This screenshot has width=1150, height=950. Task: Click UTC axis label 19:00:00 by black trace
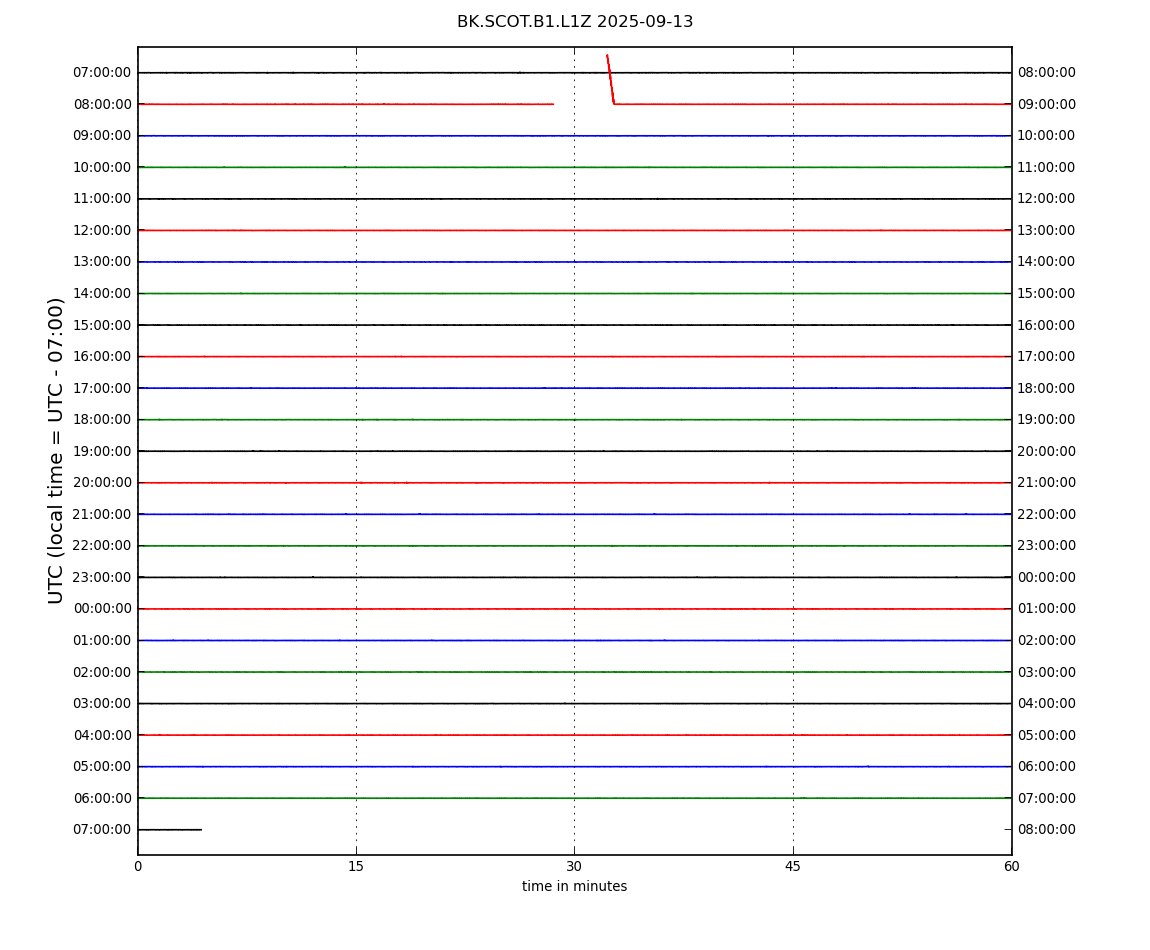(102, 451)
